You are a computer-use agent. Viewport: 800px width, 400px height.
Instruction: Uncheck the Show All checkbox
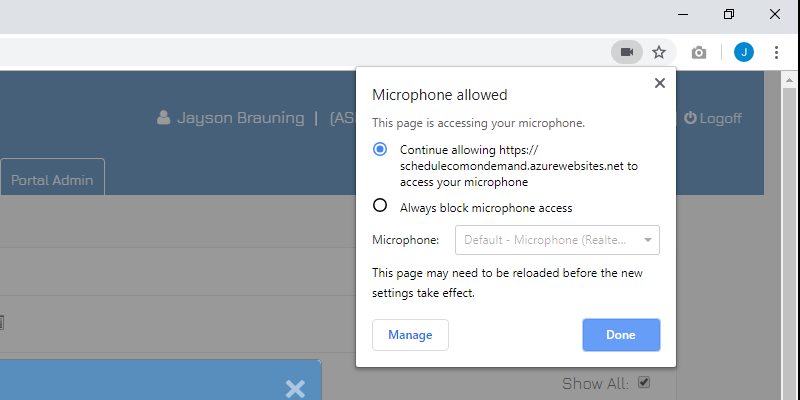tap(644, 382)
